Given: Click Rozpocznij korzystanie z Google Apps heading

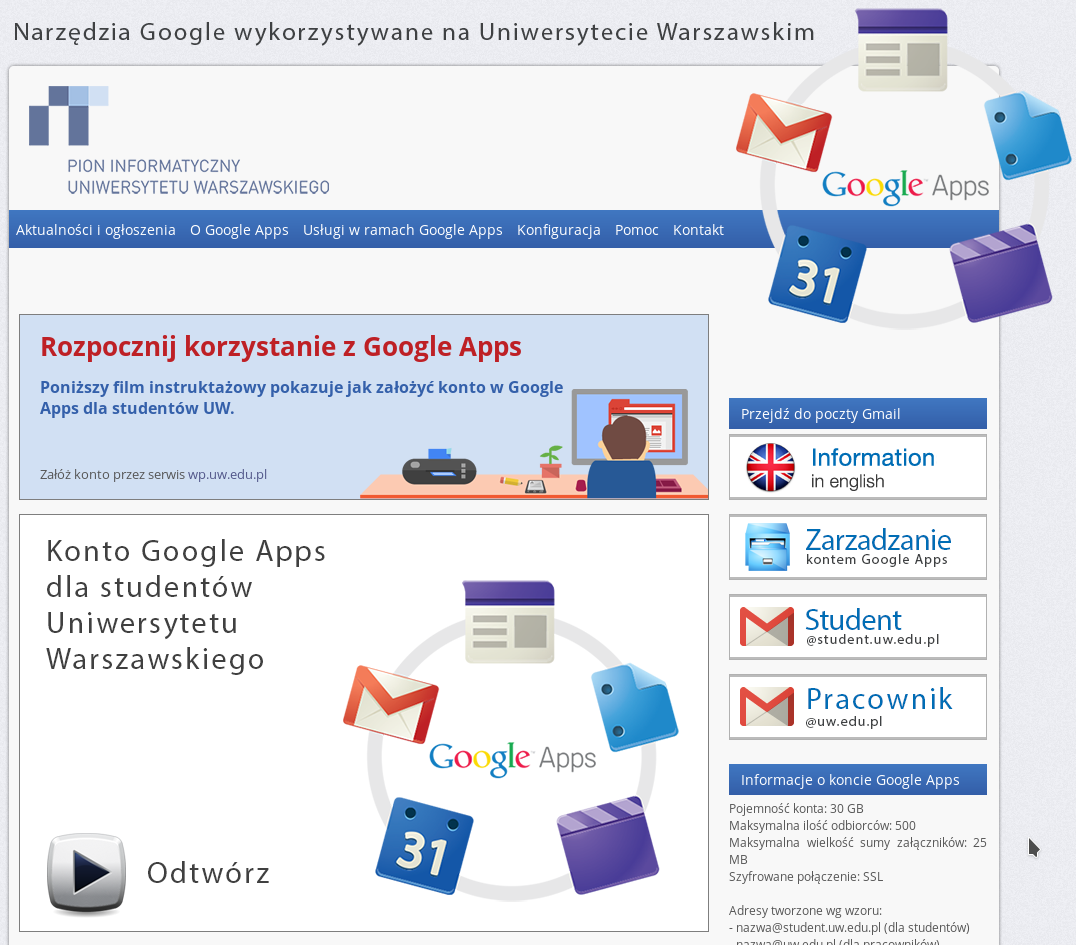Looking at the screenshot, I should click(x=281, y=347).
